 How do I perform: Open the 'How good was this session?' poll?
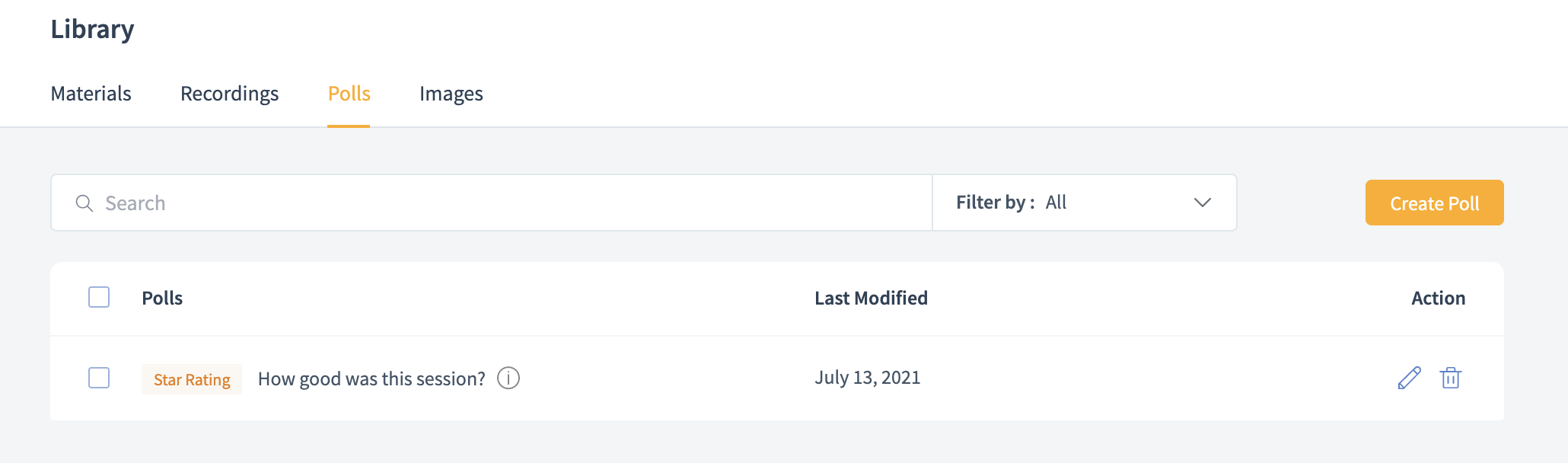(x=371, y=378)
